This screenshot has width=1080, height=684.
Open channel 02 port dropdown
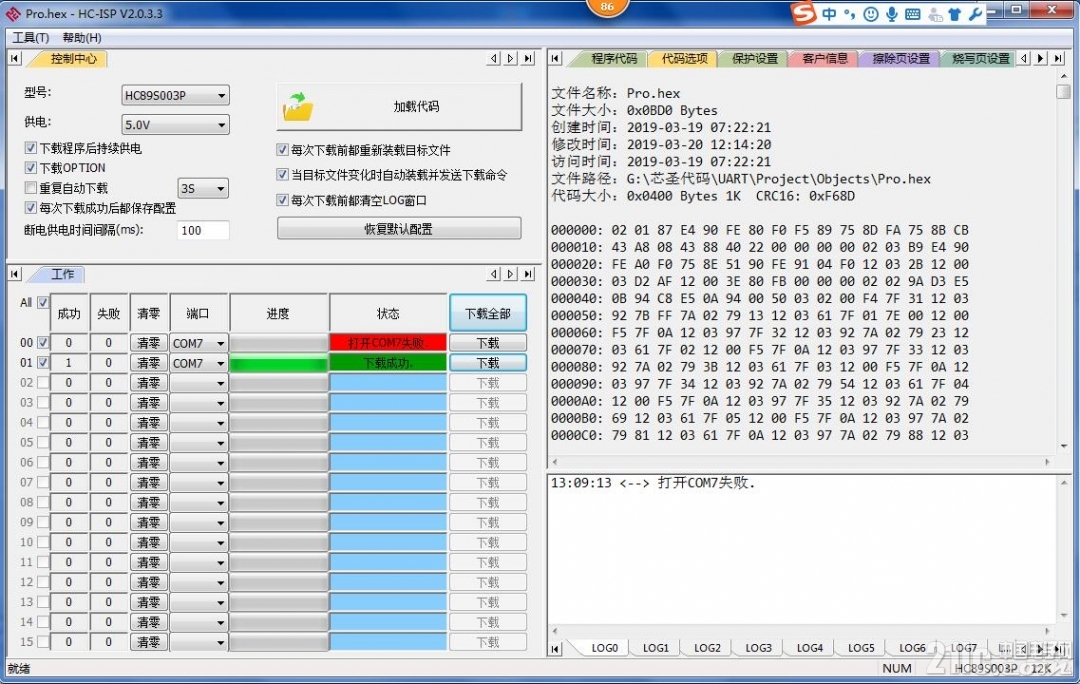coord(198,383)
